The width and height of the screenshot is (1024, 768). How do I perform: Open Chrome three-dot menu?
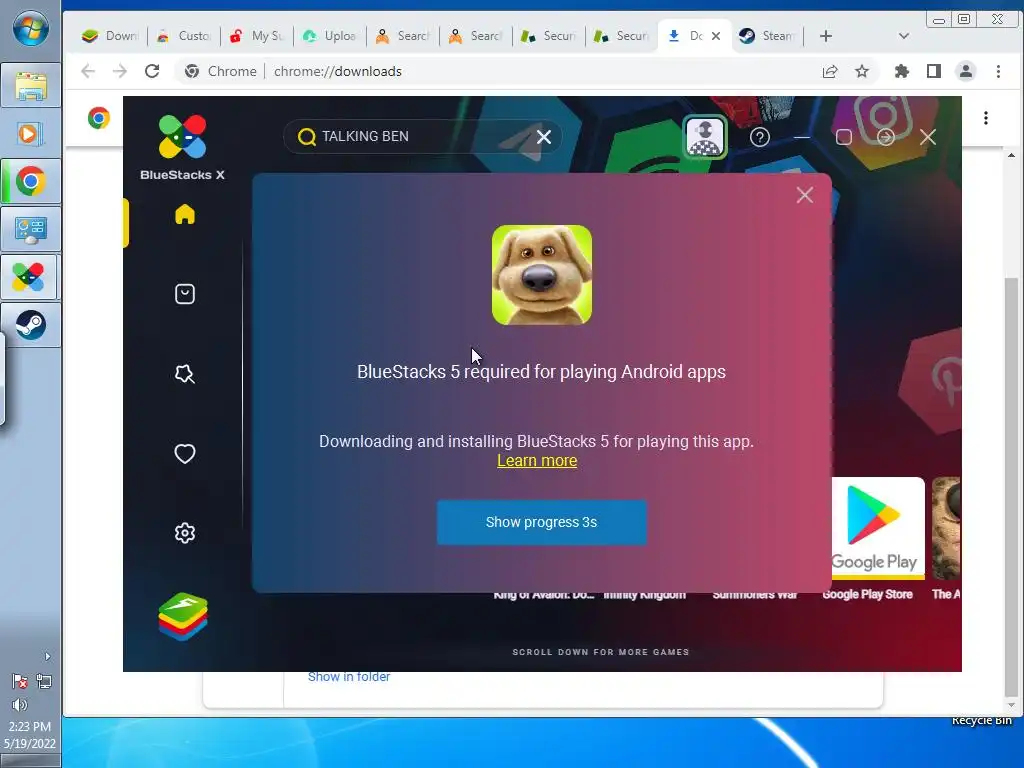(x=998, y=71)
